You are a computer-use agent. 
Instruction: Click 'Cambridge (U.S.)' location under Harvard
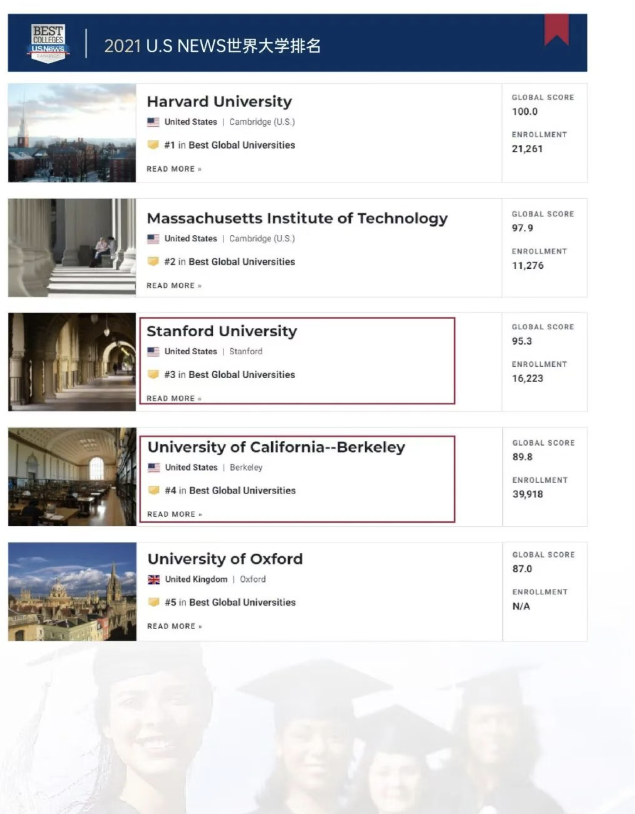262,123
